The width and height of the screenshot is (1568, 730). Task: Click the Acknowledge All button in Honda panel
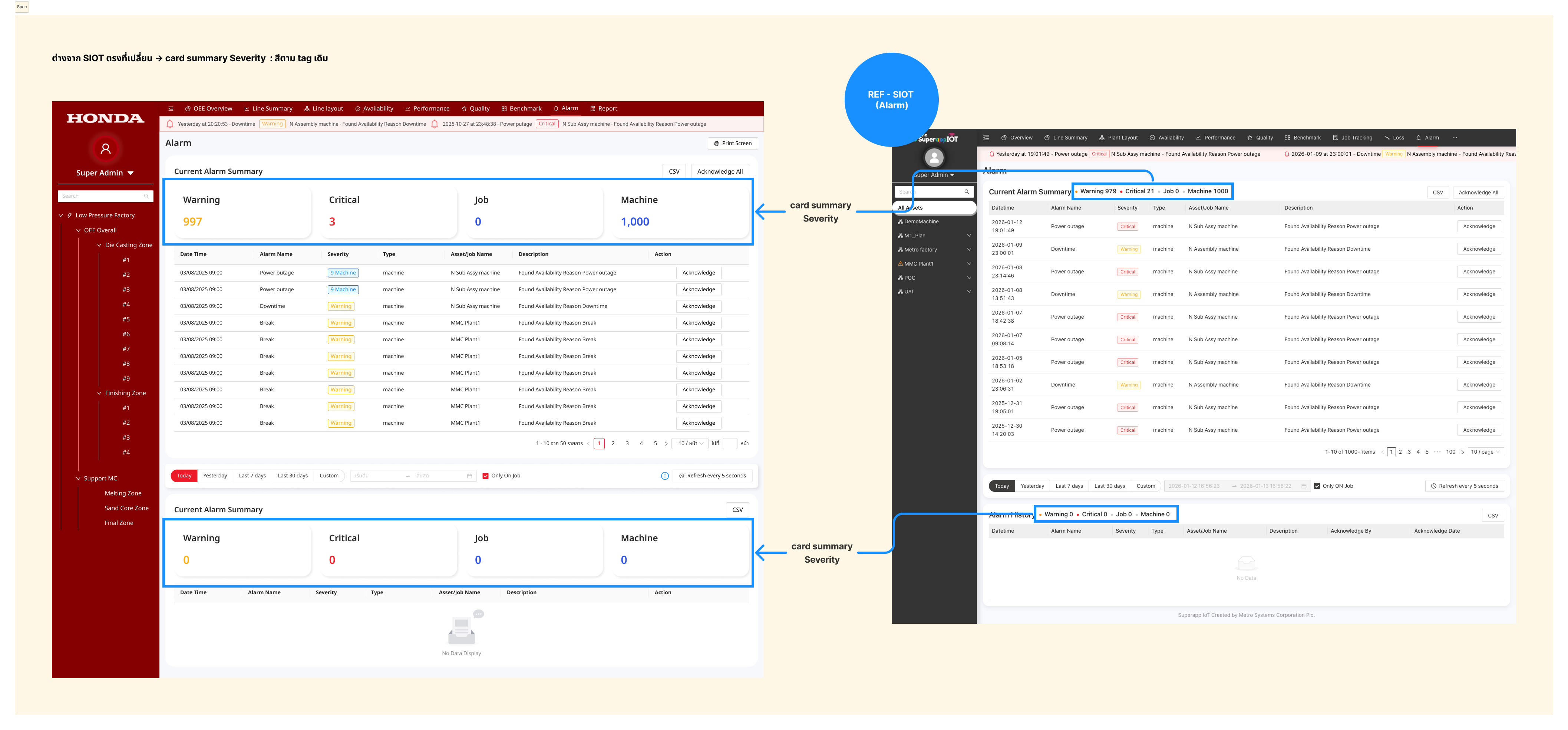[x=719, y=172]
